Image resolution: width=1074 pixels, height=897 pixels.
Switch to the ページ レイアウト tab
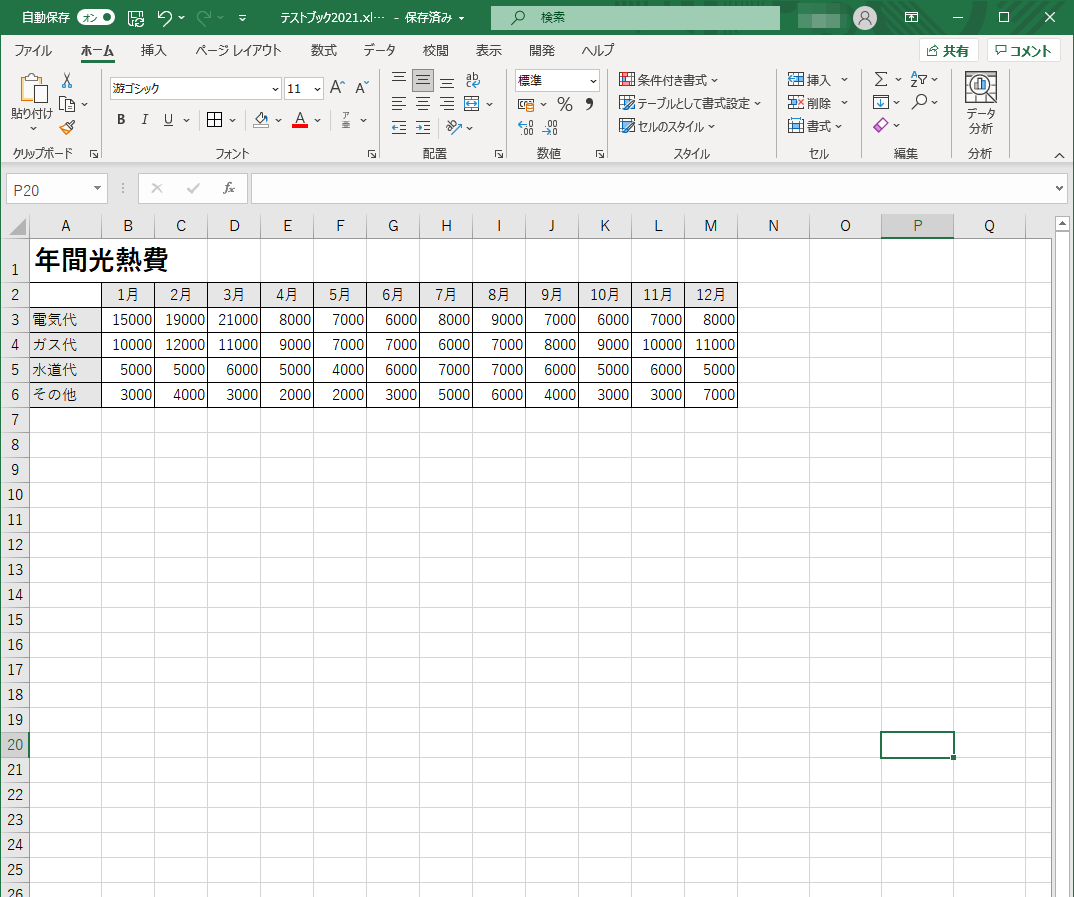coord(238,51)
